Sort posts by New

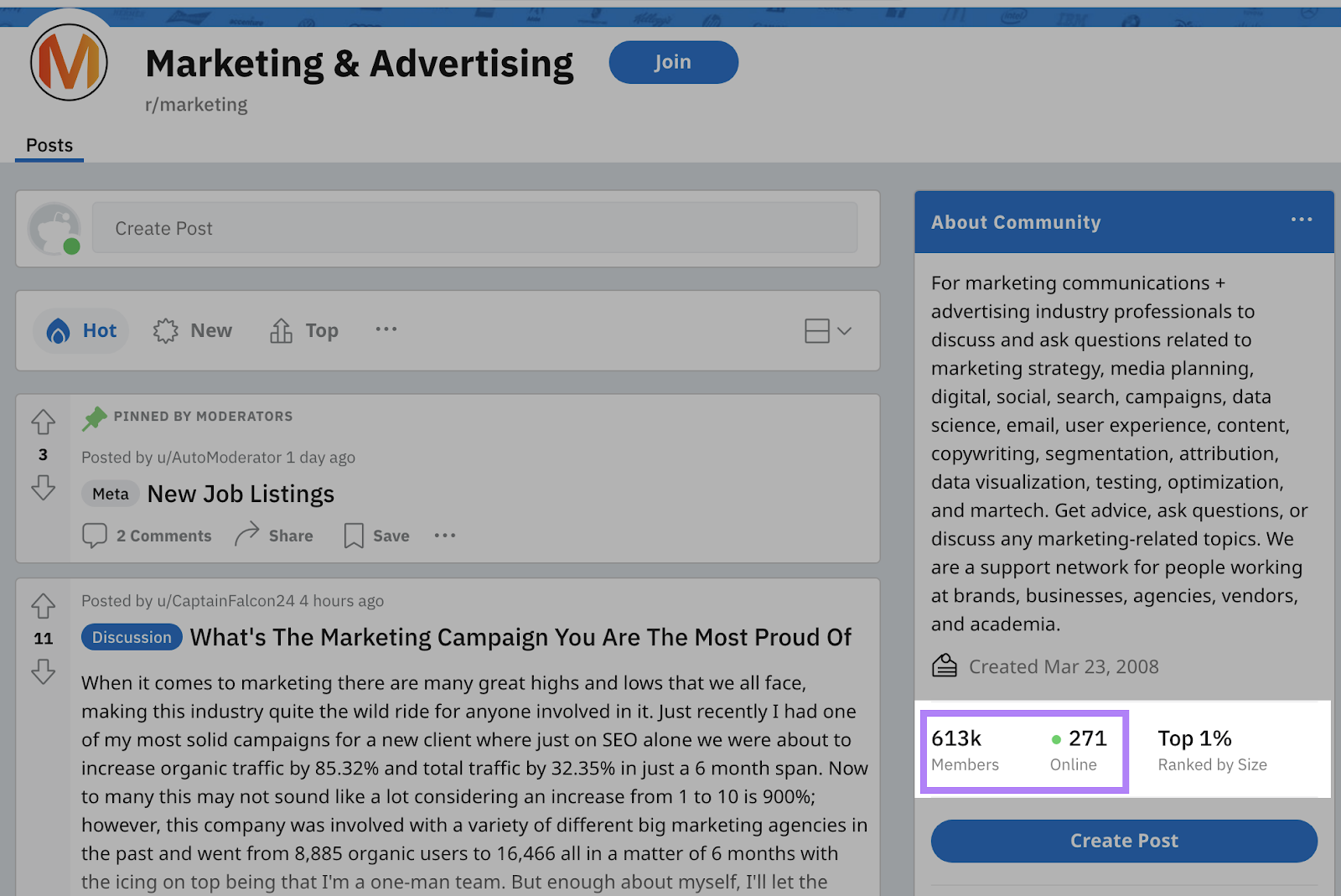point(193,331)
